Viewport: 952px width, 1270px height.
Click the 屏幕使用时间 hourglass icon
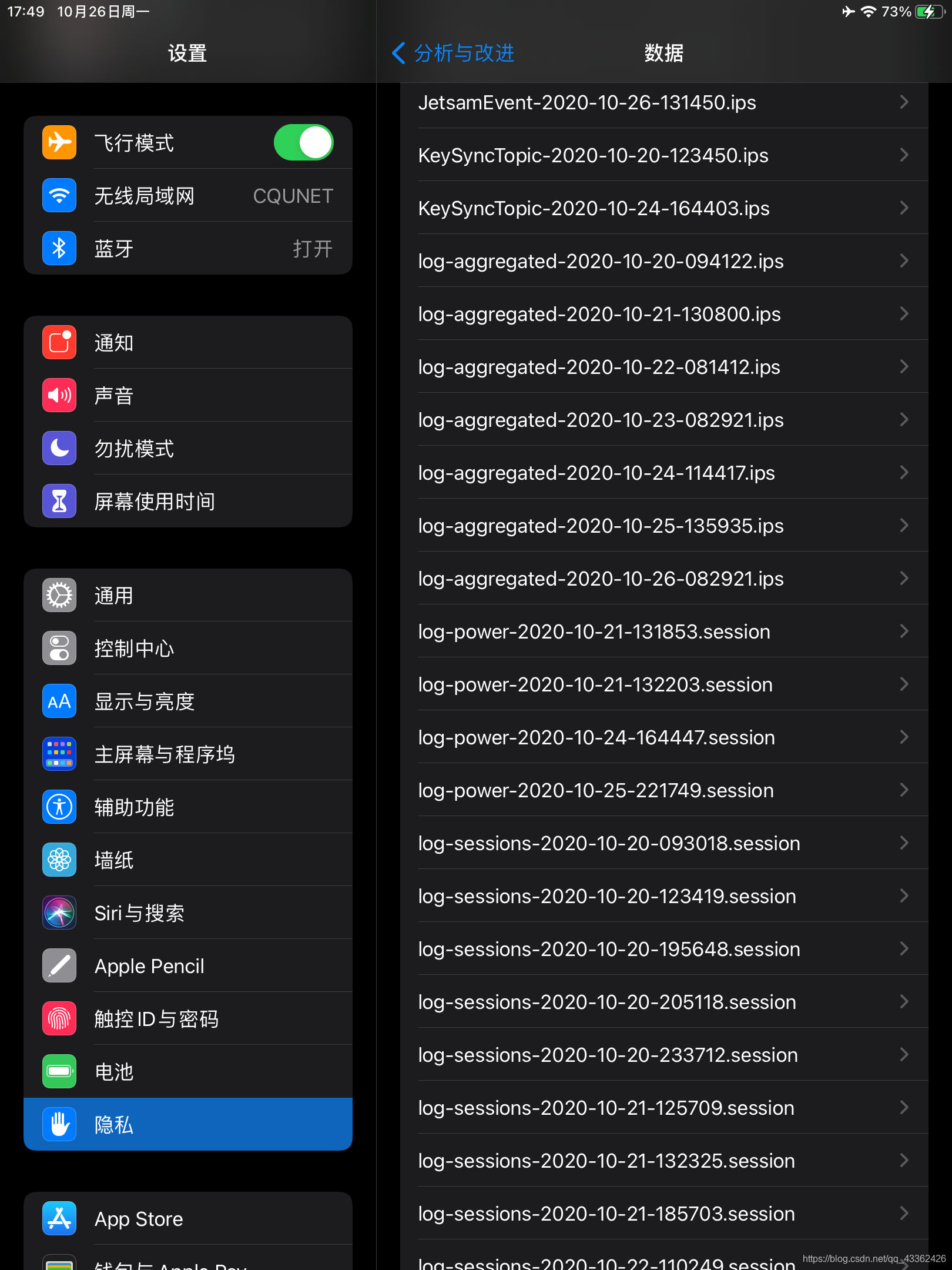pos(59,501)
